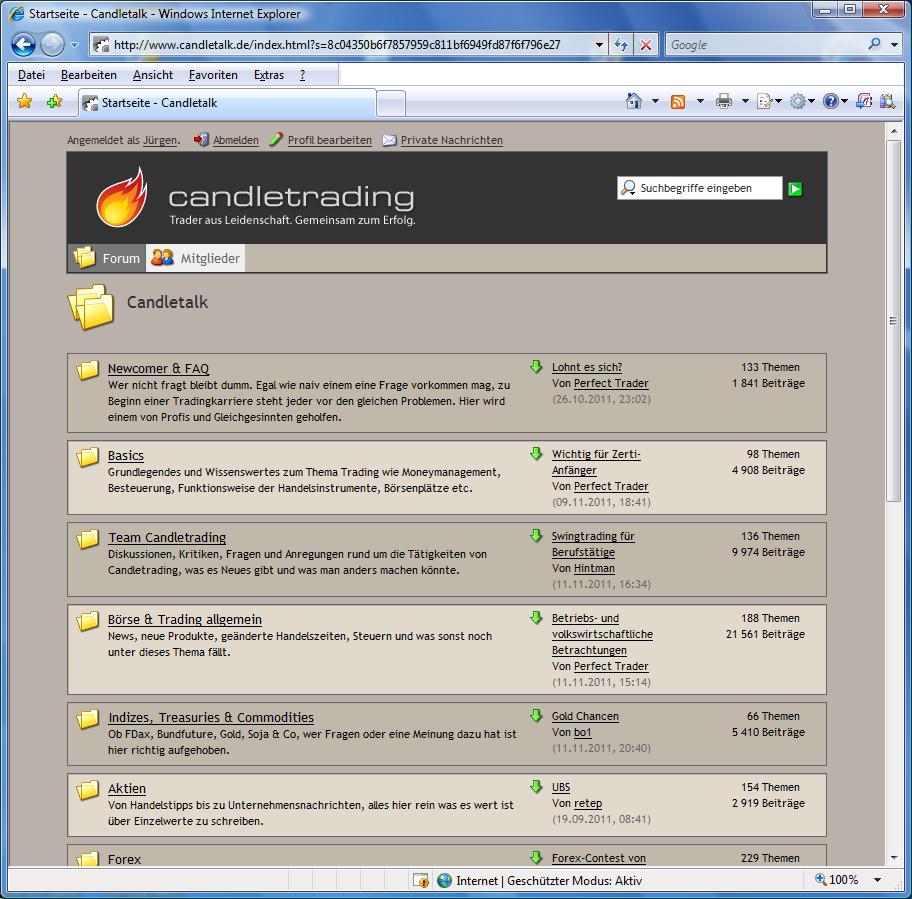The width and height of the screenshot is (912, 899).
Task: Open the Aktien forum
Action: point(127,789)
